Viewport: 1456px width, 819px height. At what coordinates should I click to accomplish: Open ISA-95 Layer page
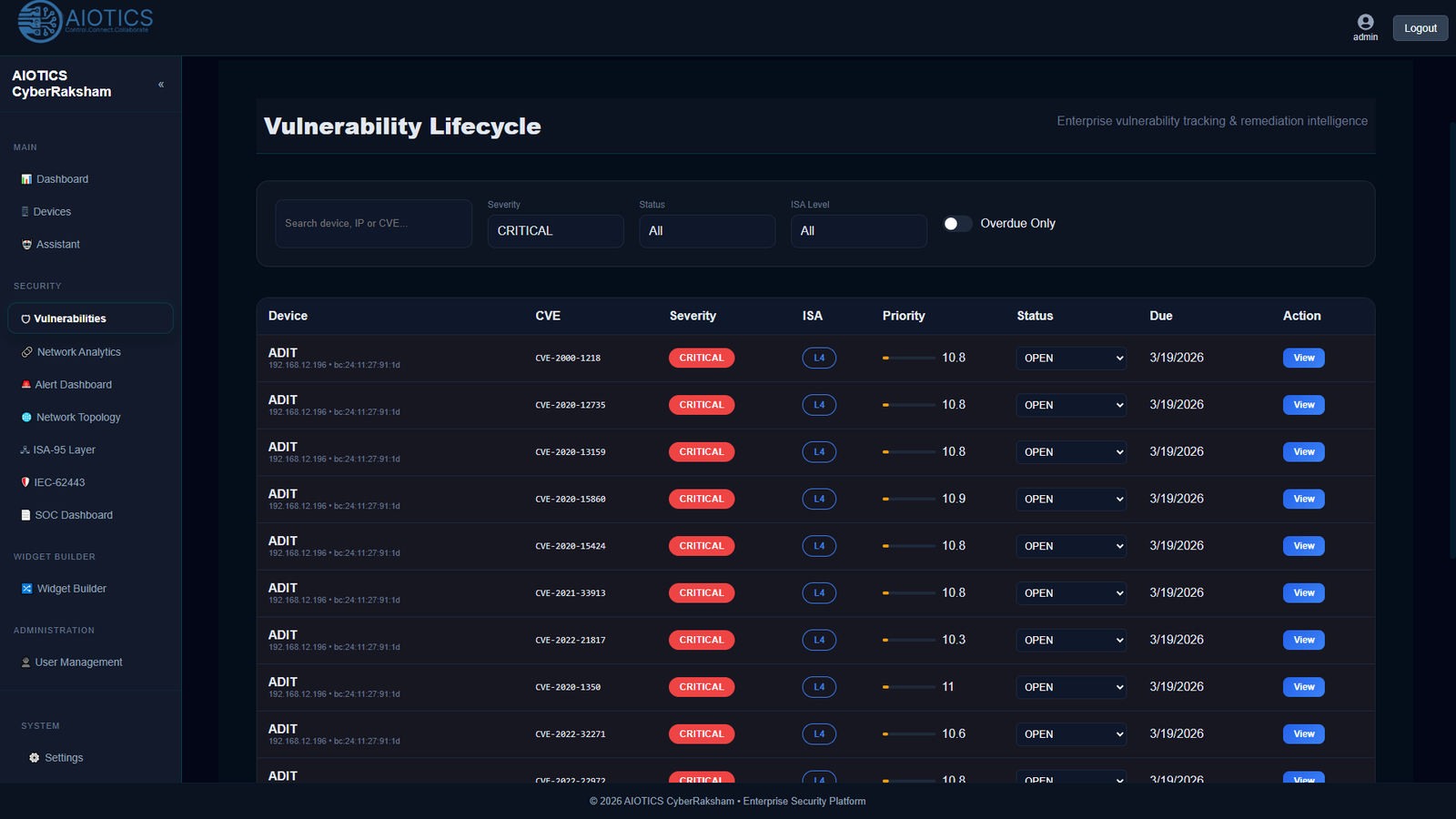pyautogui.click(x=90, y=450)
